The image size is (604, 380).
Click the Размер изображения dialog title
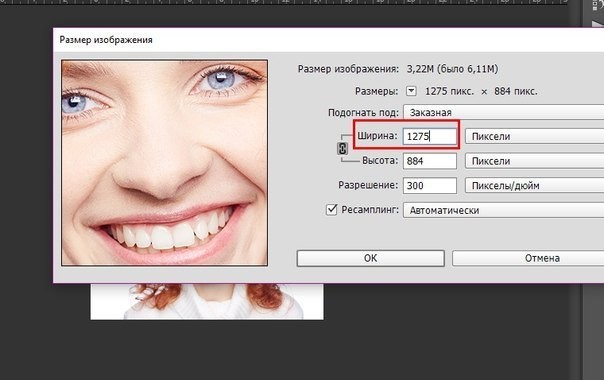click(x=106, y=40)
